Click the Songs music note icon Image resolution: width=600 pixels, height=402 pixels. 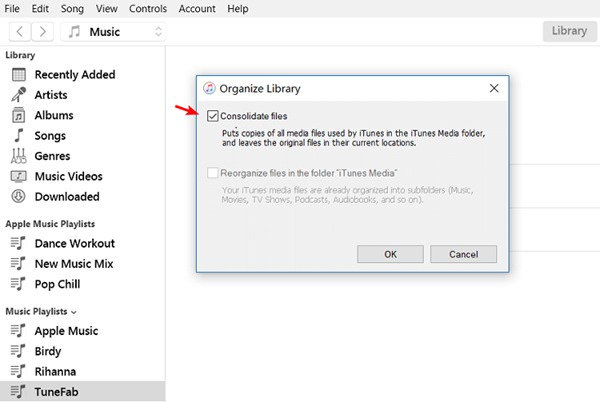point(18,135)
